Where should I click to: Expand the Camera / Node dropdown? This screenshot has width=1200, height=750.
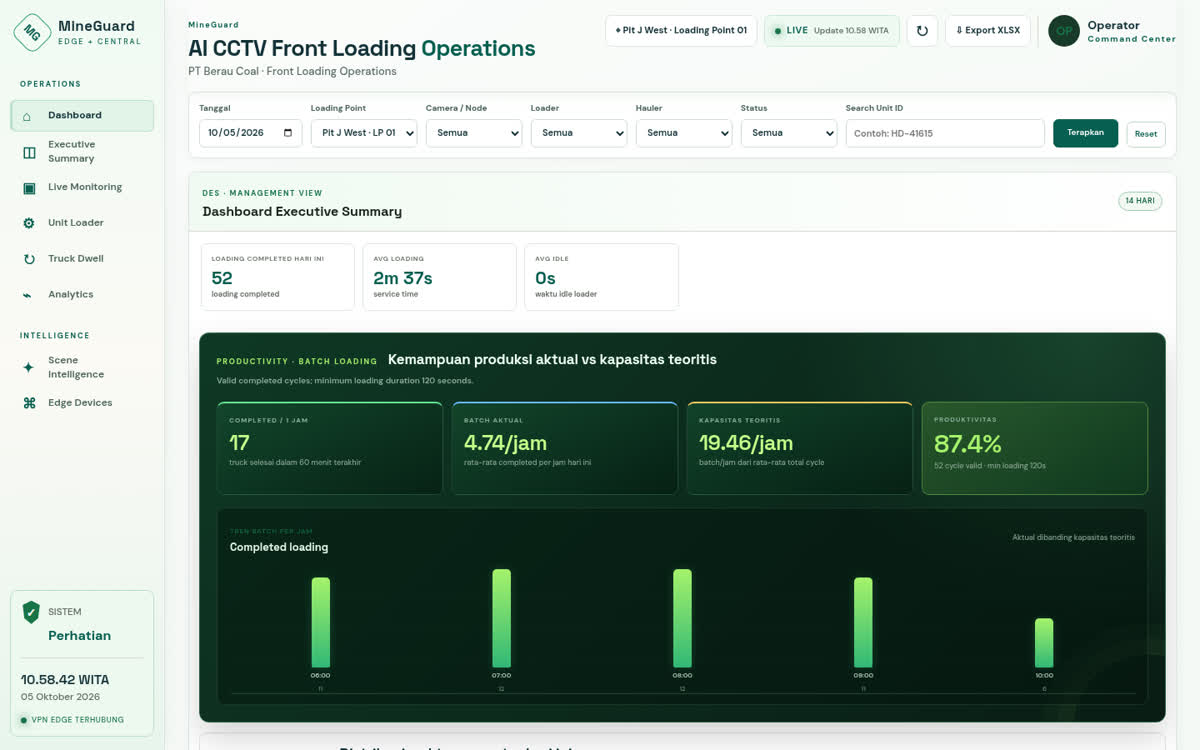click(474, 133)
